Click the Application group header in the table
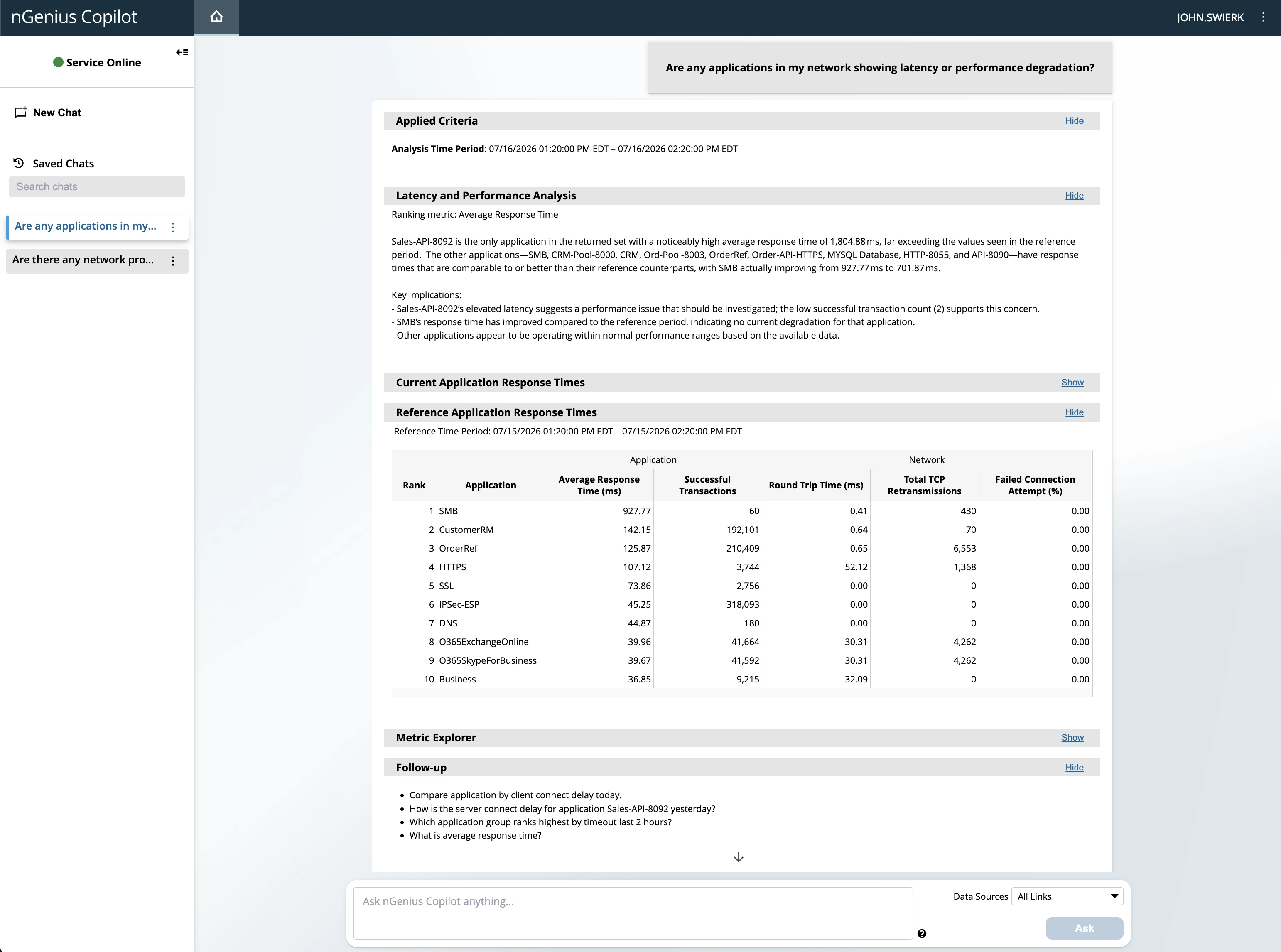The width and height of the screenshot is (1281, 952). pos(653,460)
